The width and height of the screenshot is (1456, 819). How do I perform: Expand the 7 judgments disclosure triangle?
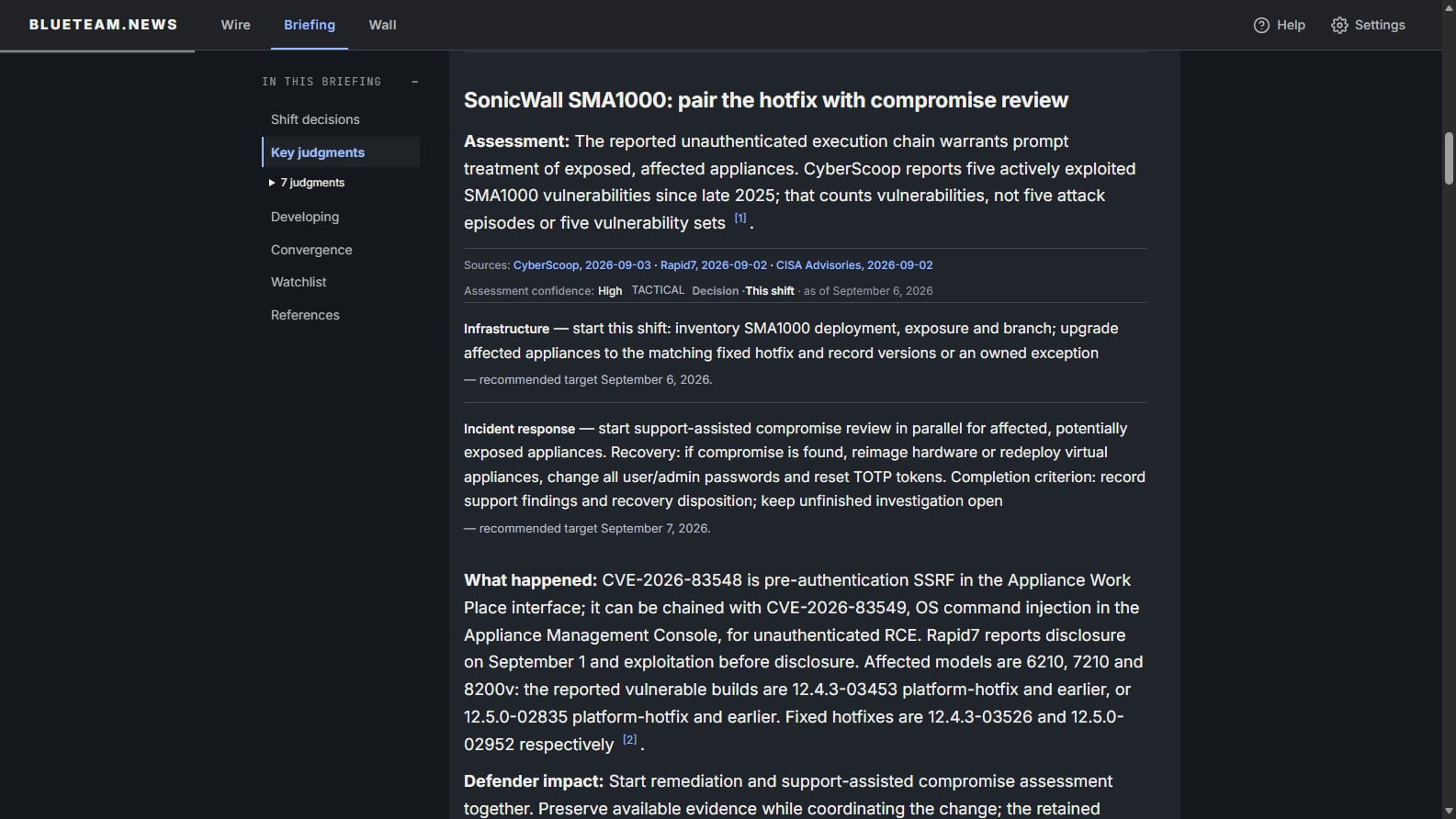tap(272, 183)
